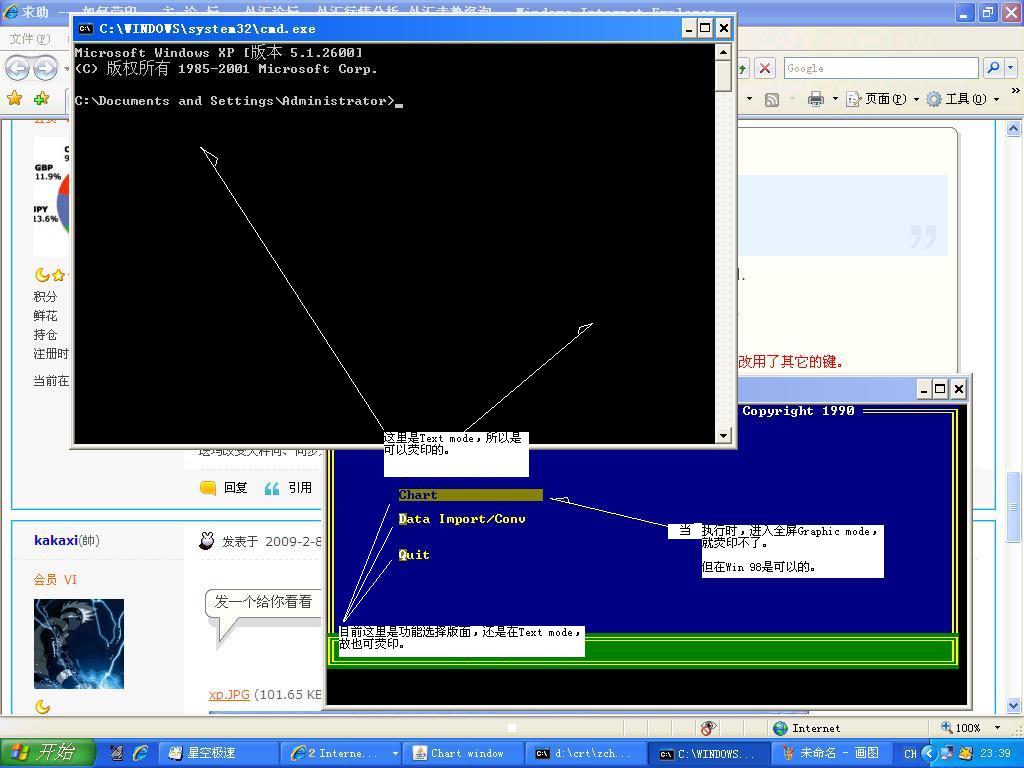This screenshot has height=768, width=1024.
Task: Click the Show Desktop quick launch icon
Action: (117, 753)
